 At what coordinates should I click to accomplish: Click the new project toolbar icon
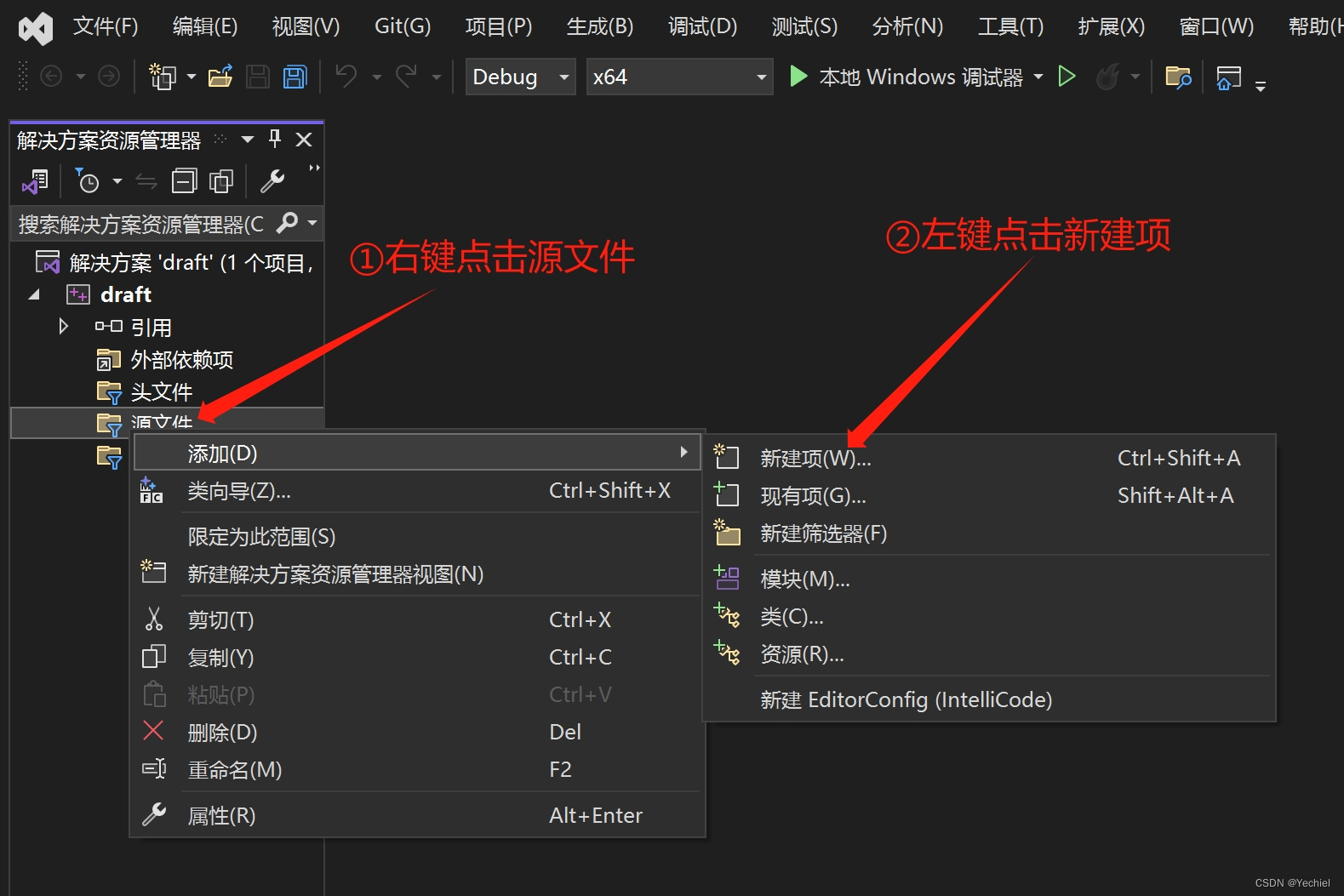pos(162,77)
